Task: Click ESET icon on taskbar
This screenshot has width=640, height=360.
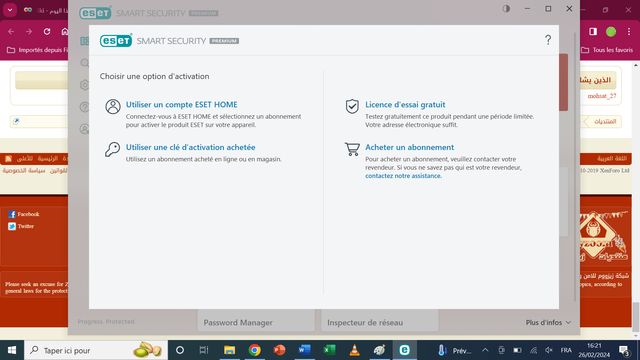Action: pyautogui.click(x=404, y=350)
